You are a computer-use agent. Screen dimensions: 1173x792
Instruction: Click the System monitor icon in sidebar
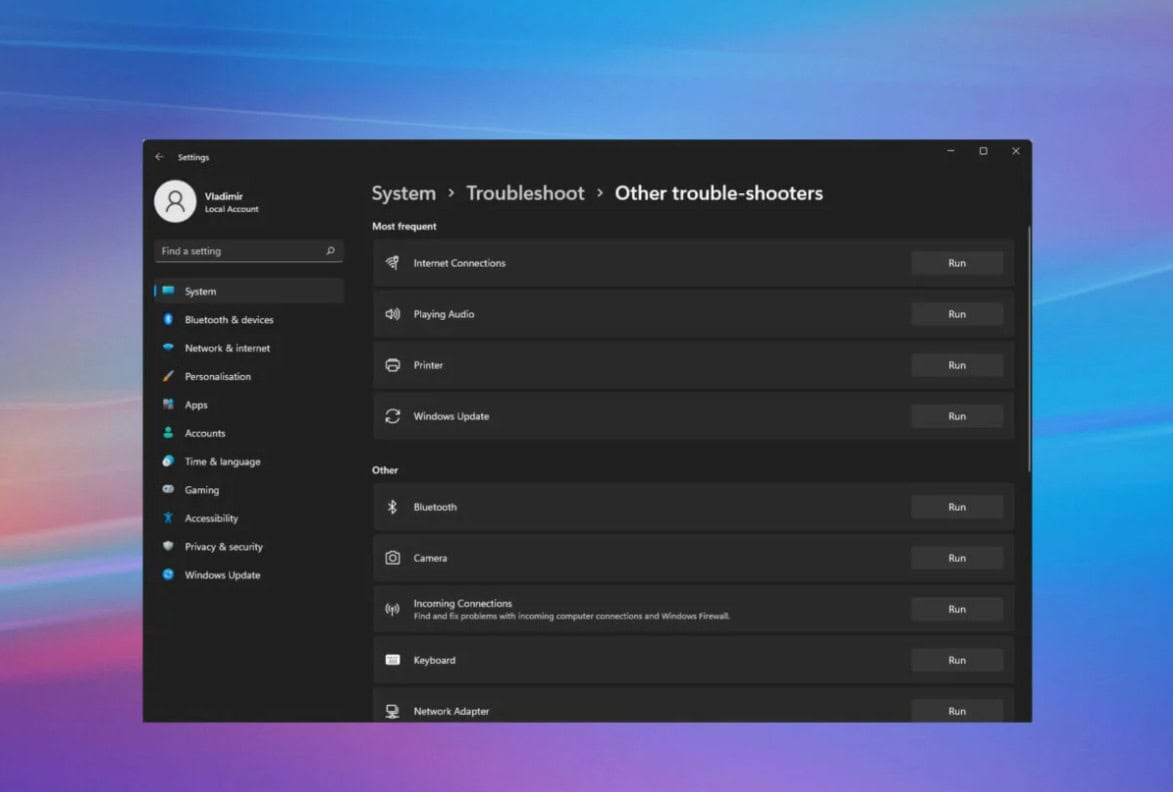(168, 291)
